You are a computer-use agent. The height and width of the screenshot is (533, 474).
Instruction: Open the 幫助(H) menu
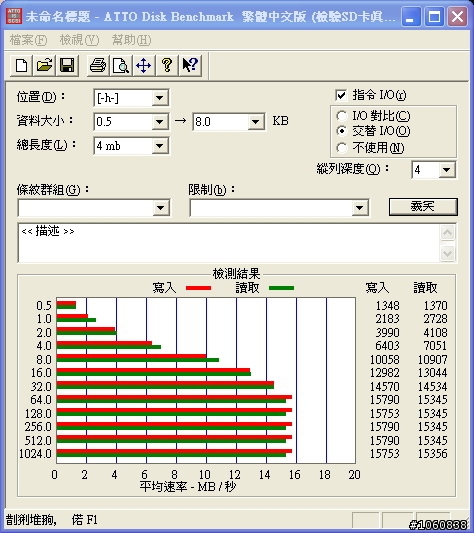(x=132, y=40)
